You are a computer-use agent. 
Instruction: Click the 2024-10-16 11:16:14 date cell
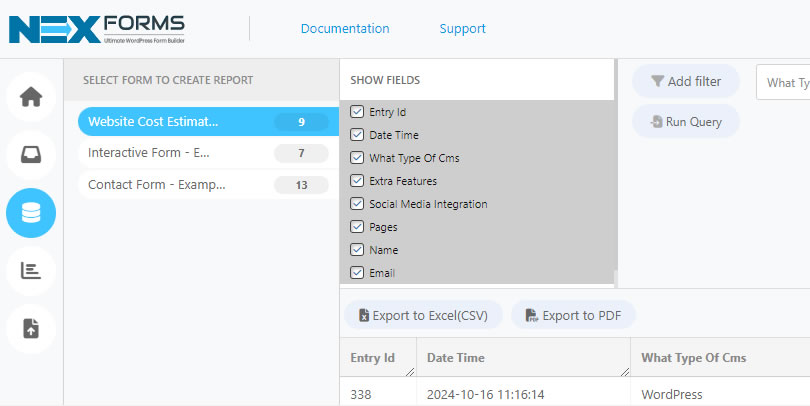[x=486, y=395]
